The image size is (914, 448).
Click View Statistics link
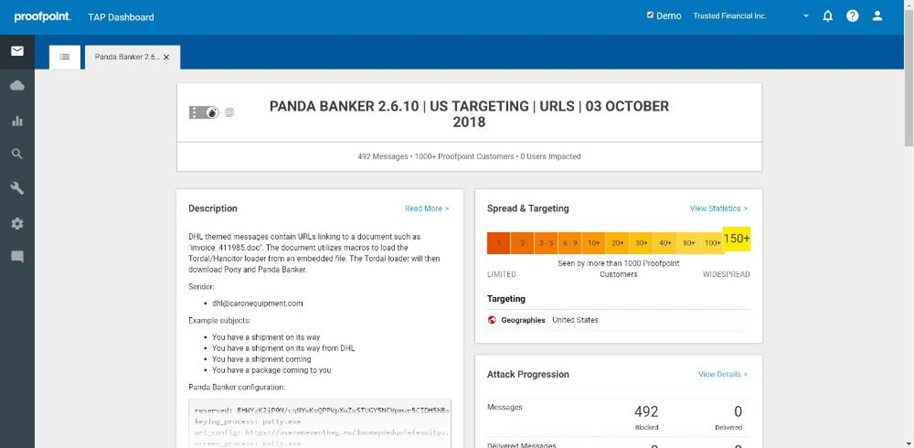click(x=719, y=209)
